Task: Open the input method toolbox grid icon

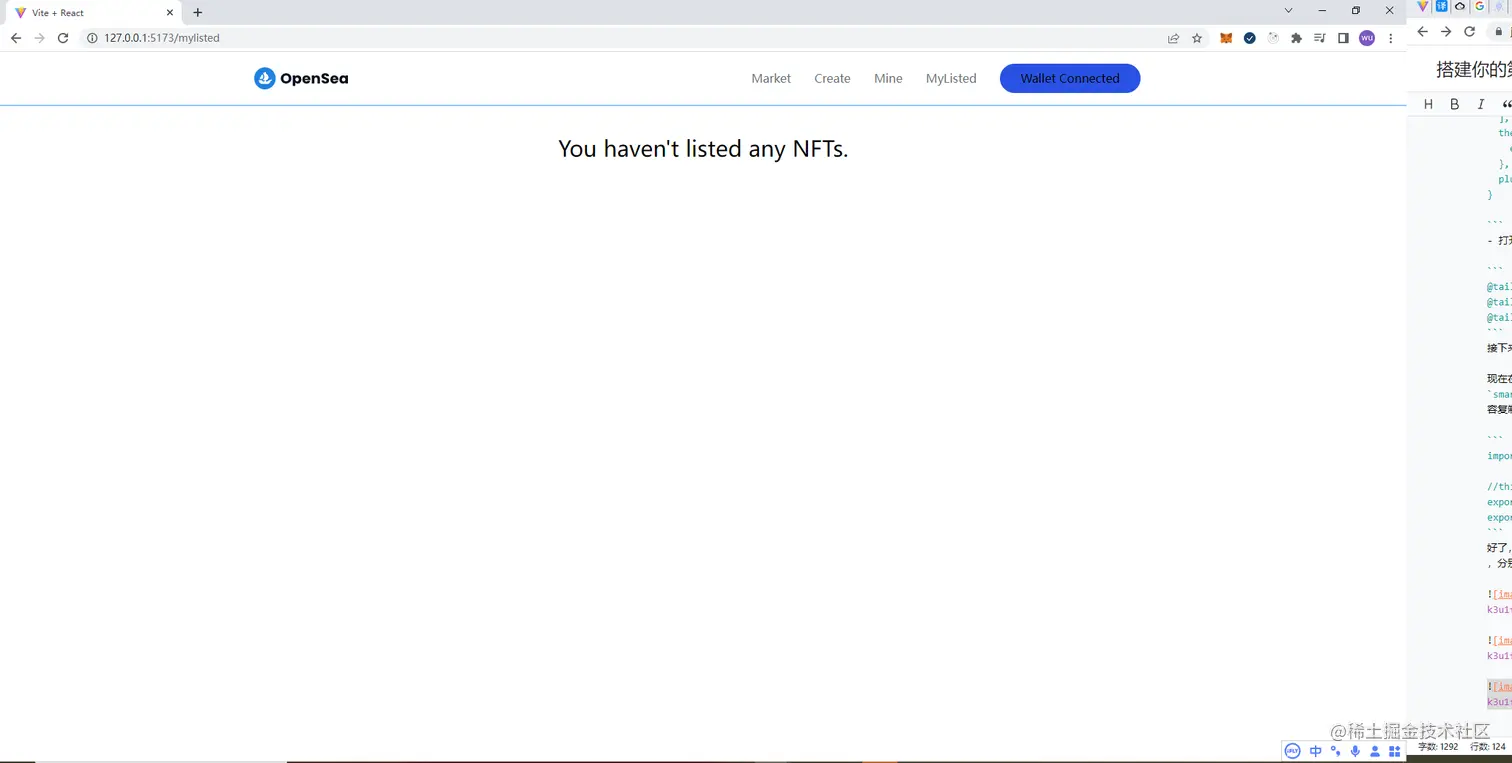Action: pyautogui.click(x=1395, y=751)
